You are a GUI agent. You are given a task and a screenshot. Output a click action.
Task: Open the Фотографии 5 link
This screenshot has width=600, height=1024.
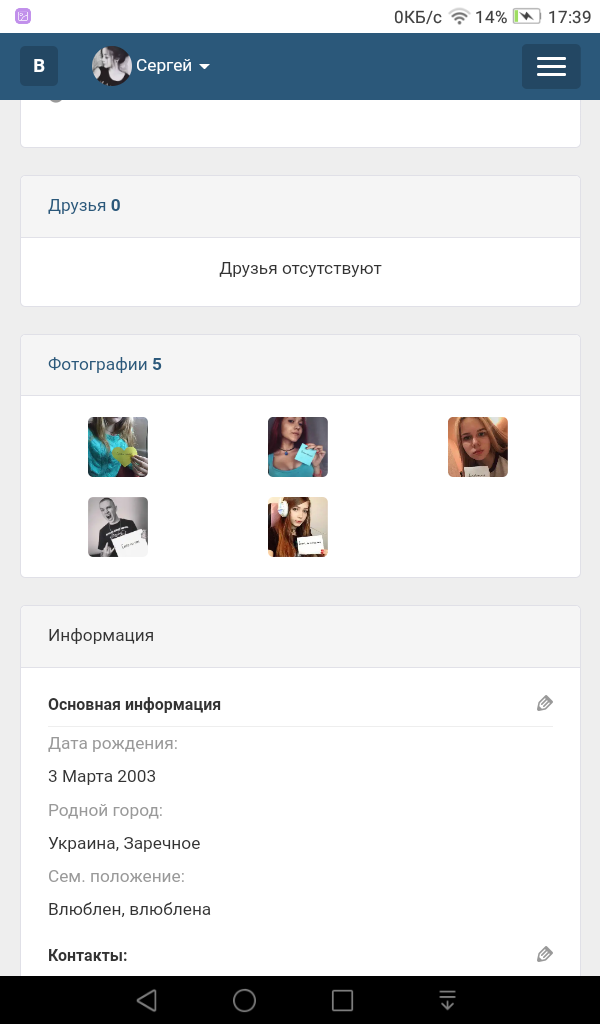(104, 364)
